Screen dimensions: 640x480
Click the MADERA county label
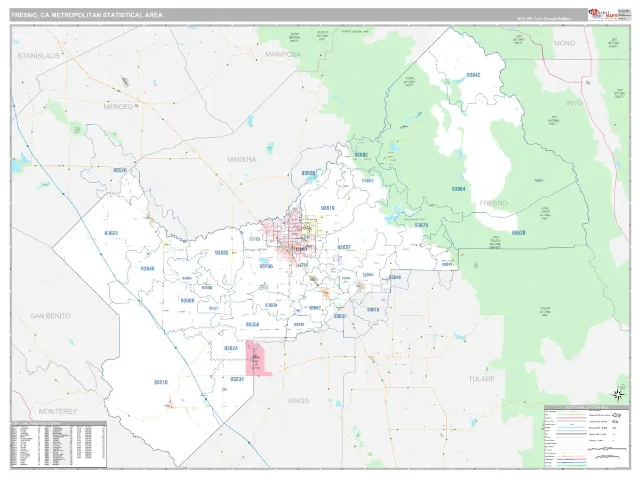click(x=242, y=160)
